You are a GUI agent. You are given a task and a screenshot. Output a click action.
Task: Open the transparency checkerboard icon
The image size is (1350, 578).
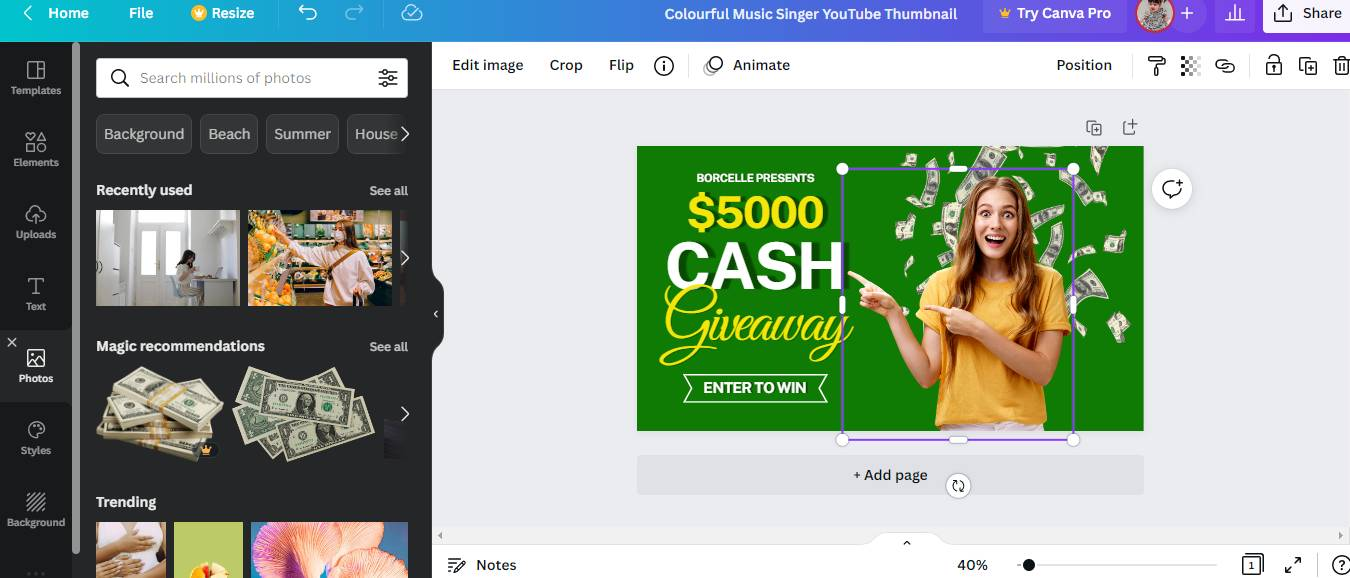click(x=1190, y=66)
